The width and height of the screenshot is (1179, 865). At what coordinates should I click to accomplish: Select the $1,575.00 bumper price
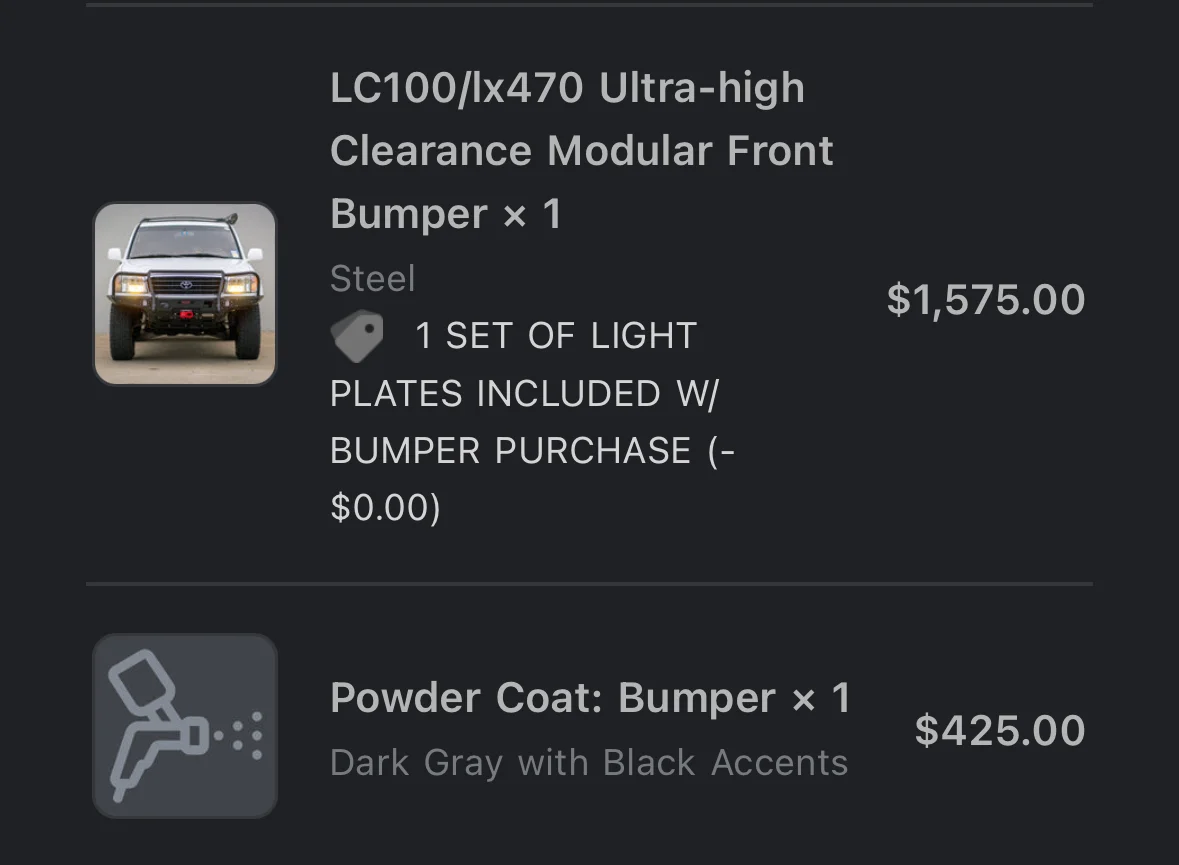(986, 299)
